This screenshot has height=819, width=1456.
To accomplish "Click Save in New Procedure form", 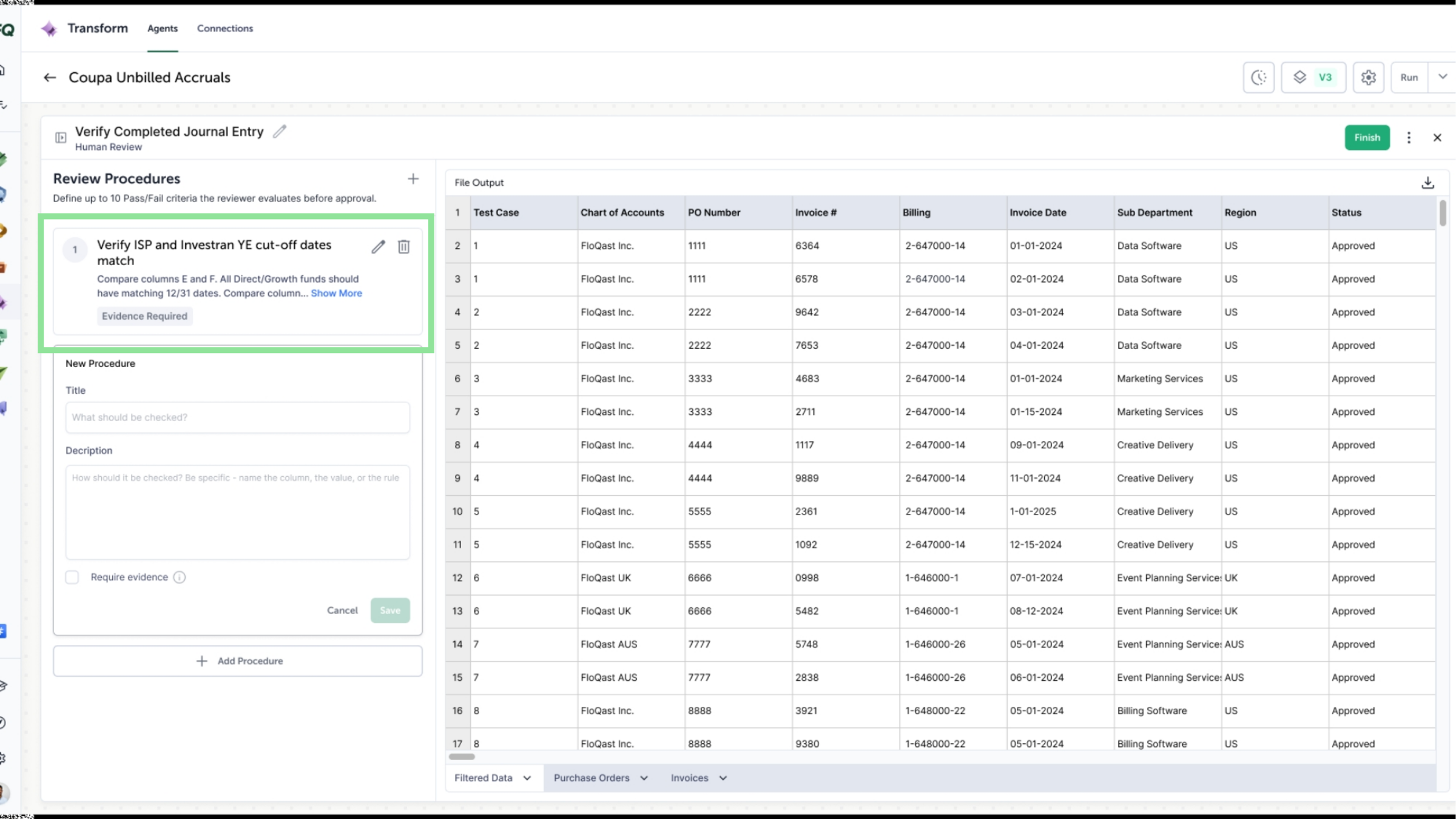I will click(390, 610).
